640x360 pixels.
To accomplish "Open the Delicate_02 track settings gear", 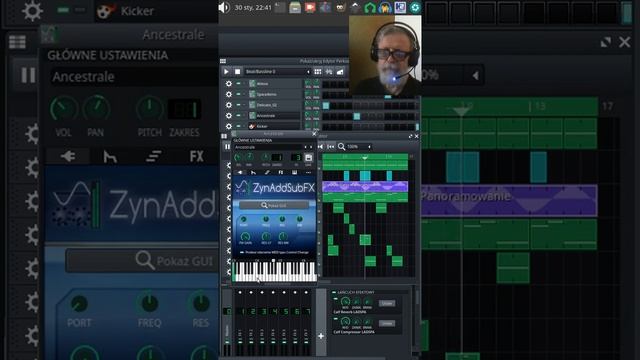I will [229, 105].
